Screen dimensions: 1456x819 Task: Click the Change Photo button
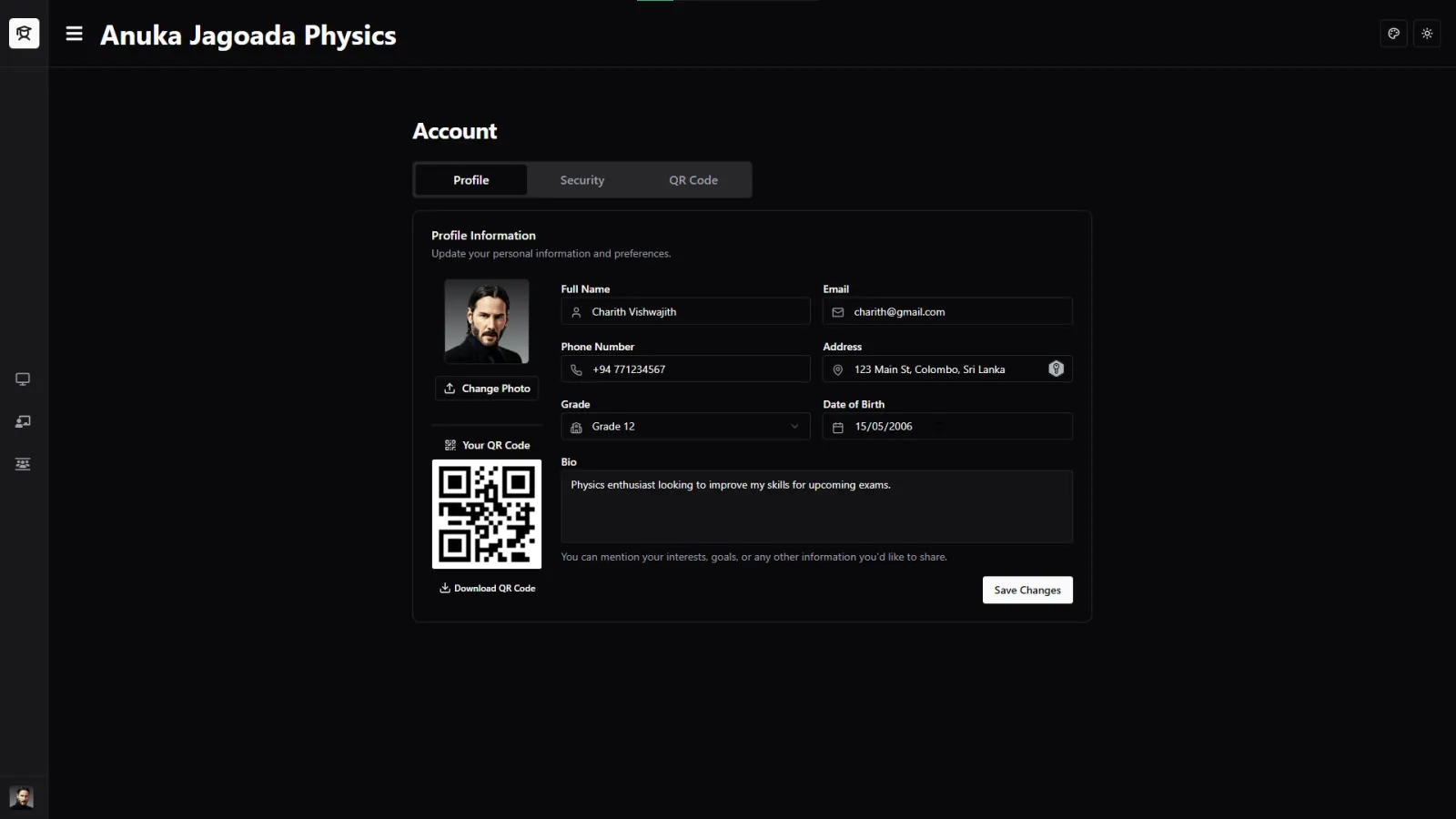pyautogui.click(x=487, y=389)
